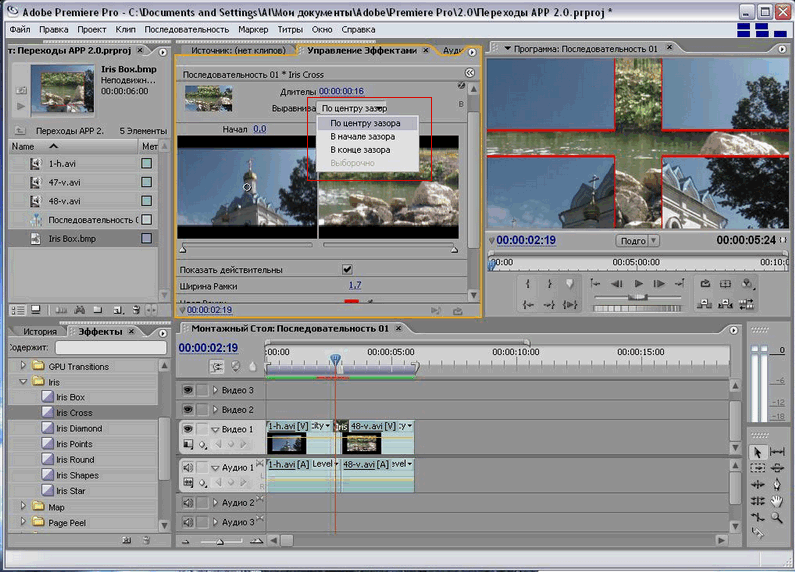Collapse the Видео 1 track triangle
The width and height of the screenshot is (795, 572).
coord(215,430)
